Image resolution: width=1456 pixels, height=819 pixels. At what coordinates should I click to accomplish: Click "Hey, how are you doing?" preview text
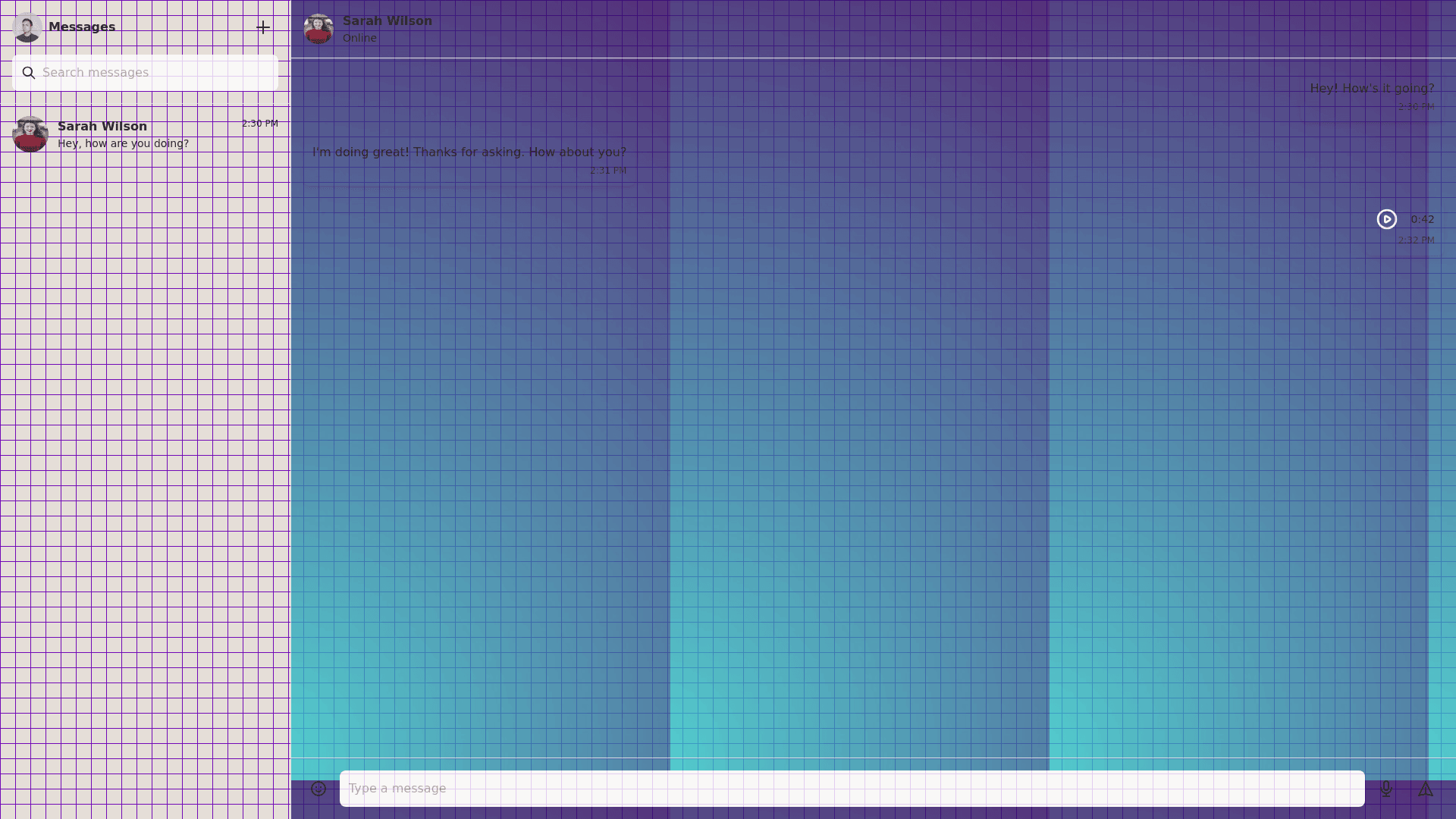(x=123, y=143)
